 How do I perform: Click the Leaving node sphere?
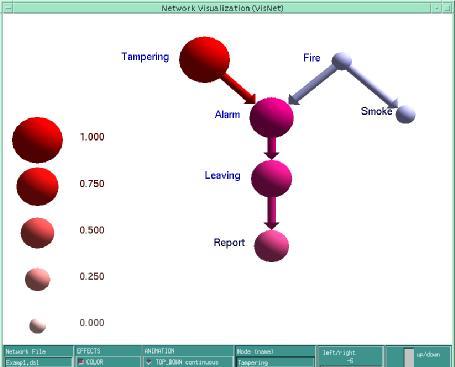tap(272, 178)
